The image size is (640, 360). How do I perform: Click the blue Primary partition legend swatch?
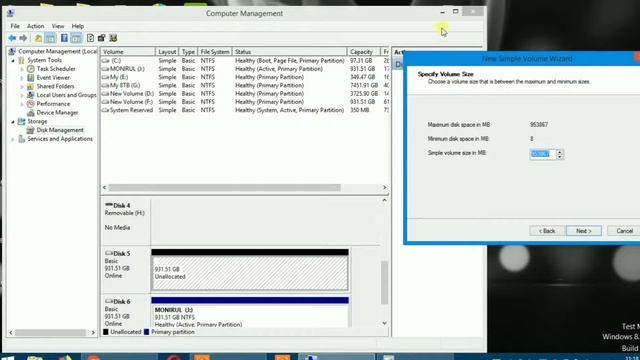point(147,332)
